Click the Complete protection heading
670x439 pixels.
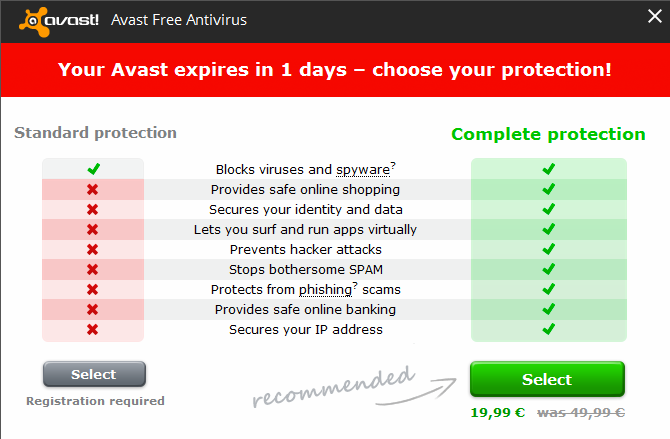548,134
